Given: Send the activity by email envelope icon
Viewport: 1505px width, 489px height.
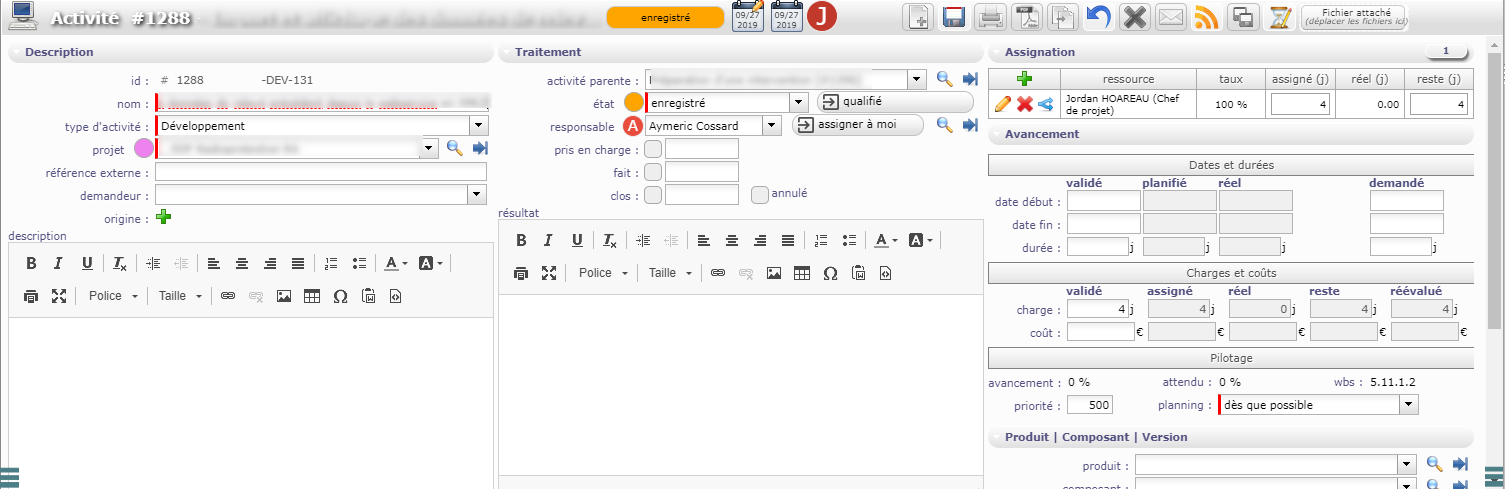Looking at the screenshot, I should pyautogui.click(x=1171, y=17).
